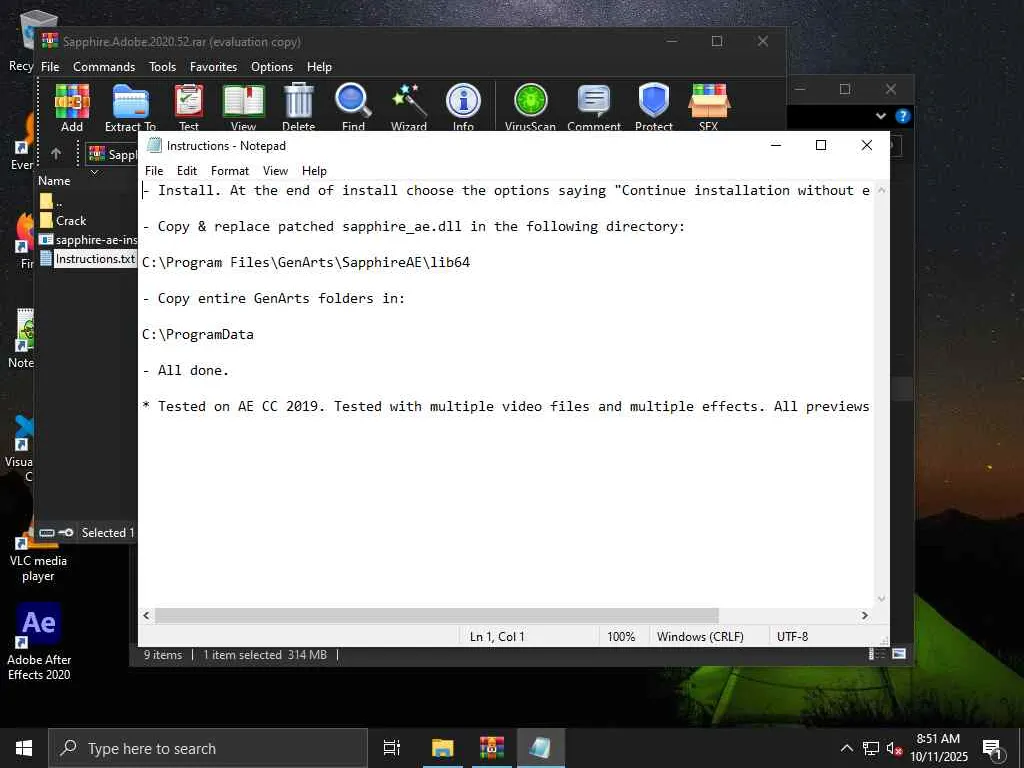Viewport: 1024px width, 768px height.
Task: Open WinRAR Help menu
Action: tap(319, 67)
